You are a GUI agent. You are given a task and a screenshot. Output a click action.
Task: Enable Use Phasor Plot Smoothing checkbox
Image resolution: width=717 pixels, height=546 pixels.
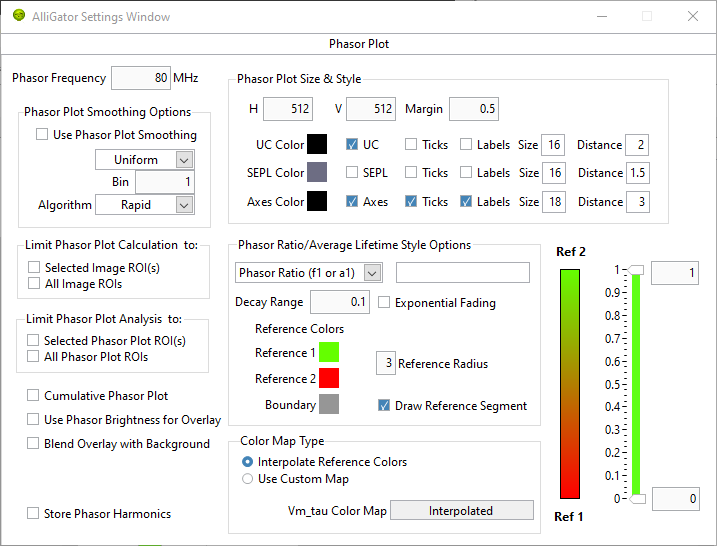click(42, 134)
